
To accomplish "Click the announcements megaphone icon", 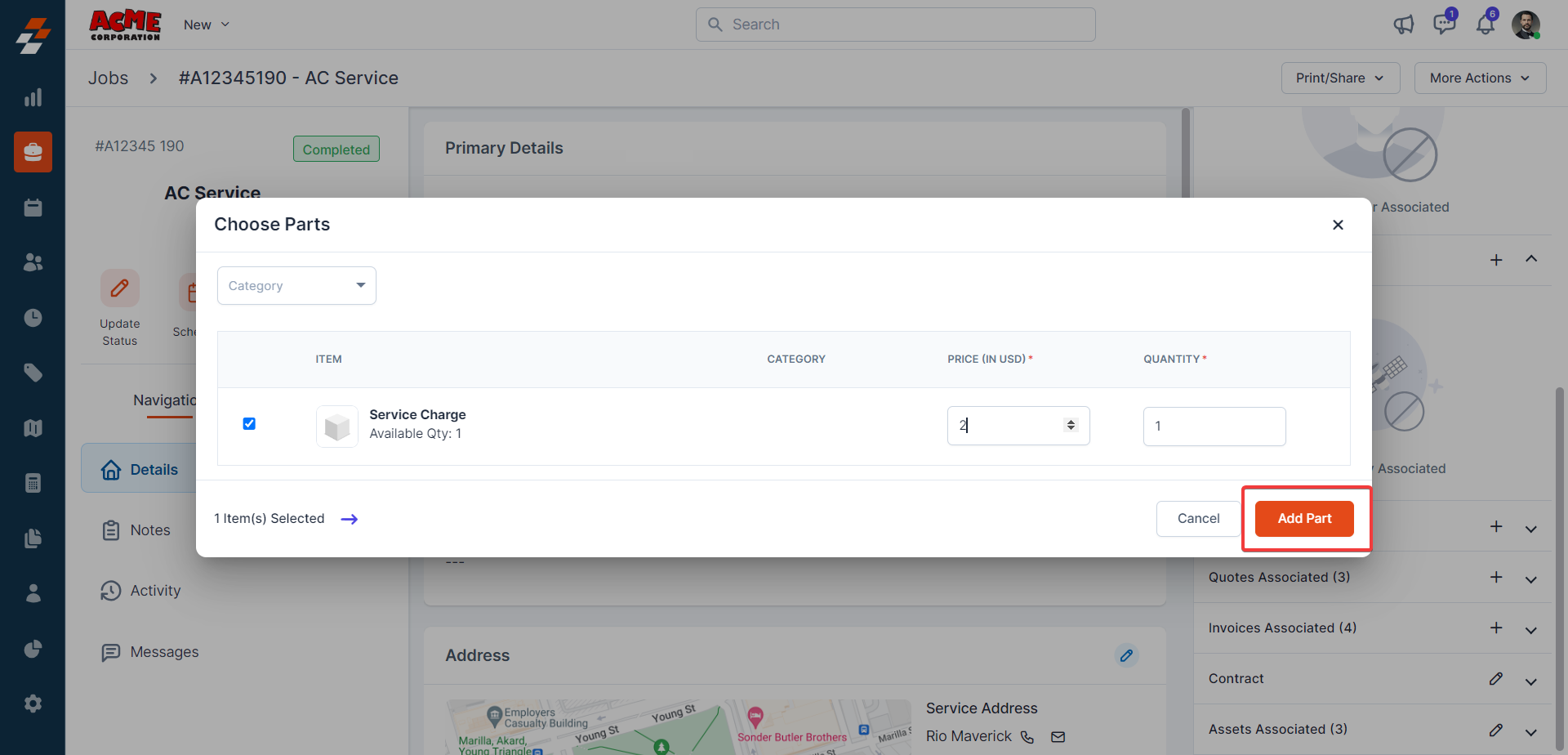I will pos(1403,25).
